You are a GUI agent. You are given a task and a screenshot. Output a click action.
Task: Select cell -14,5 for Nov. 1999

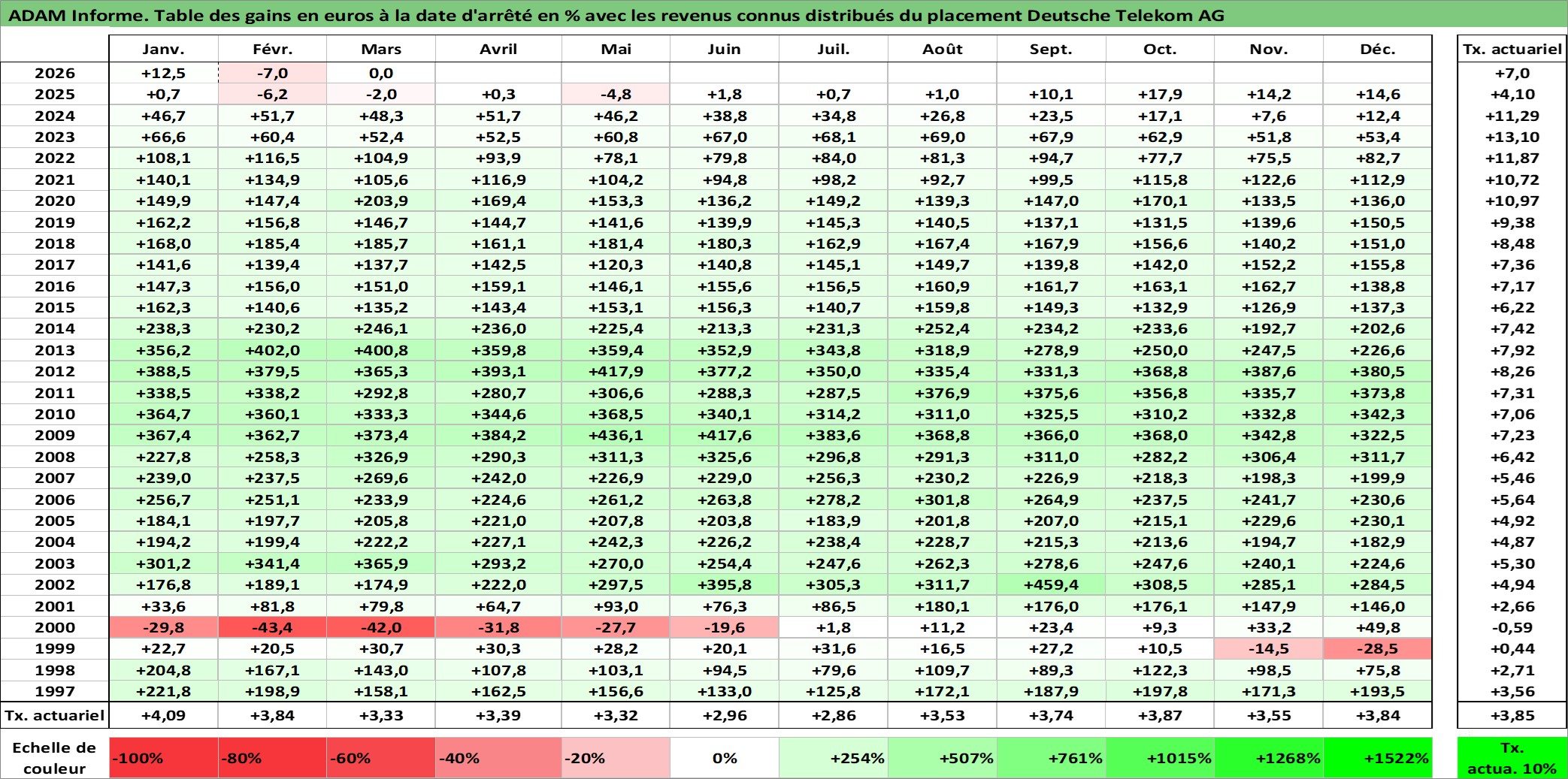(1269, 648)
